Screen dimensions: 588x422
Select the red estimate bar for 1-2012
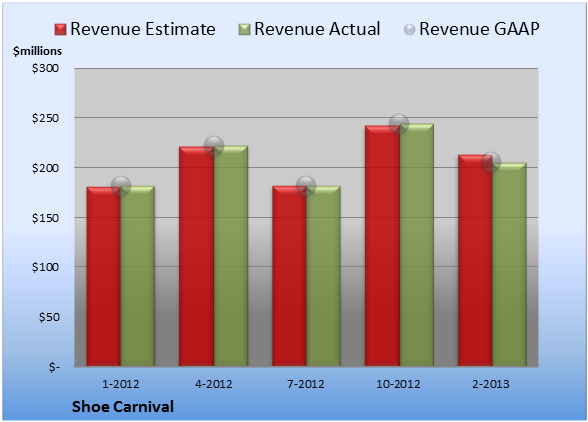[104, 276]
